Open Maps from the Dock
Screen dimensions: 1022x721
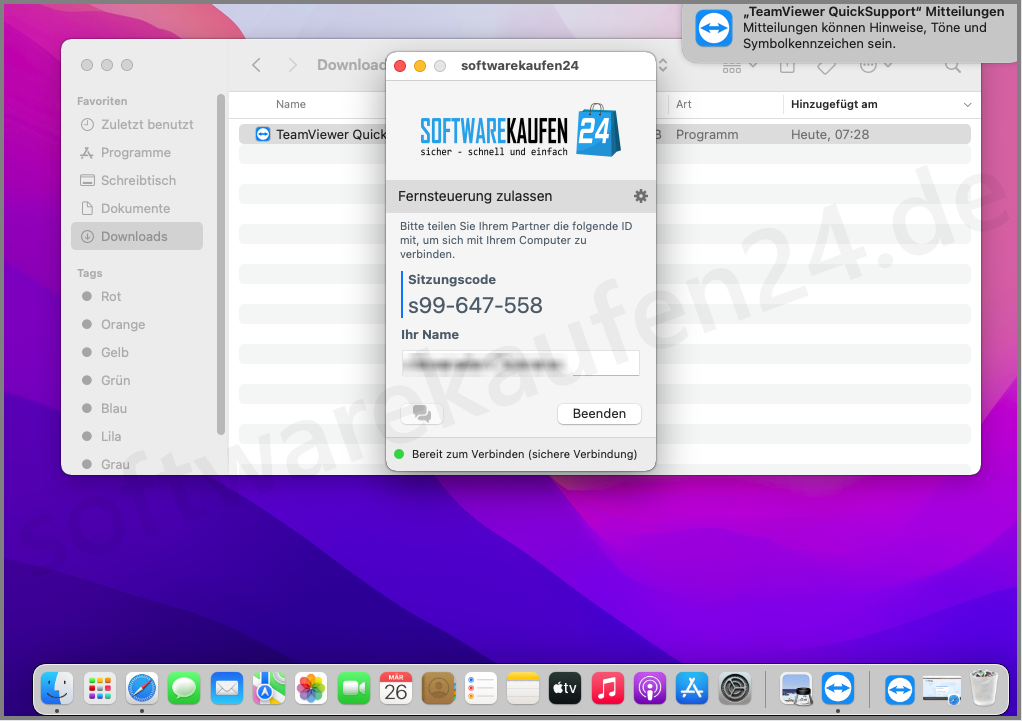pyautogui.click(x=269, y=688)
